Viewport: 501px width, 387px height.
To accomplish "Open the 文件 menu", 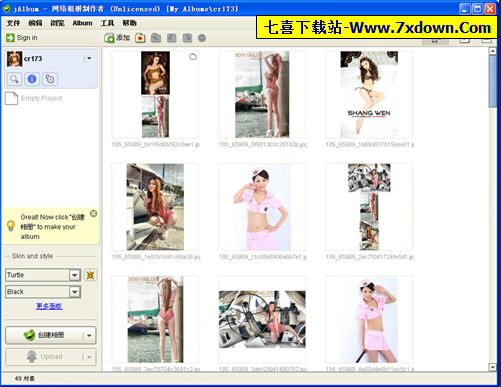I will [x=13, y=23].
